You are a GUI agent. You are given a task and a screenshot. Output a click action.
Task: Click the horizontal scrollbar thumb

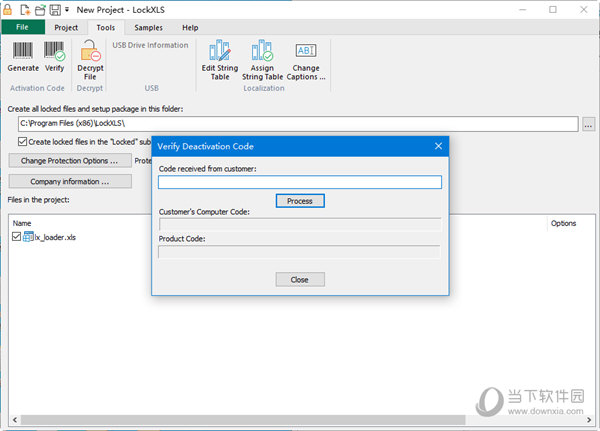(x=243, y=420)
